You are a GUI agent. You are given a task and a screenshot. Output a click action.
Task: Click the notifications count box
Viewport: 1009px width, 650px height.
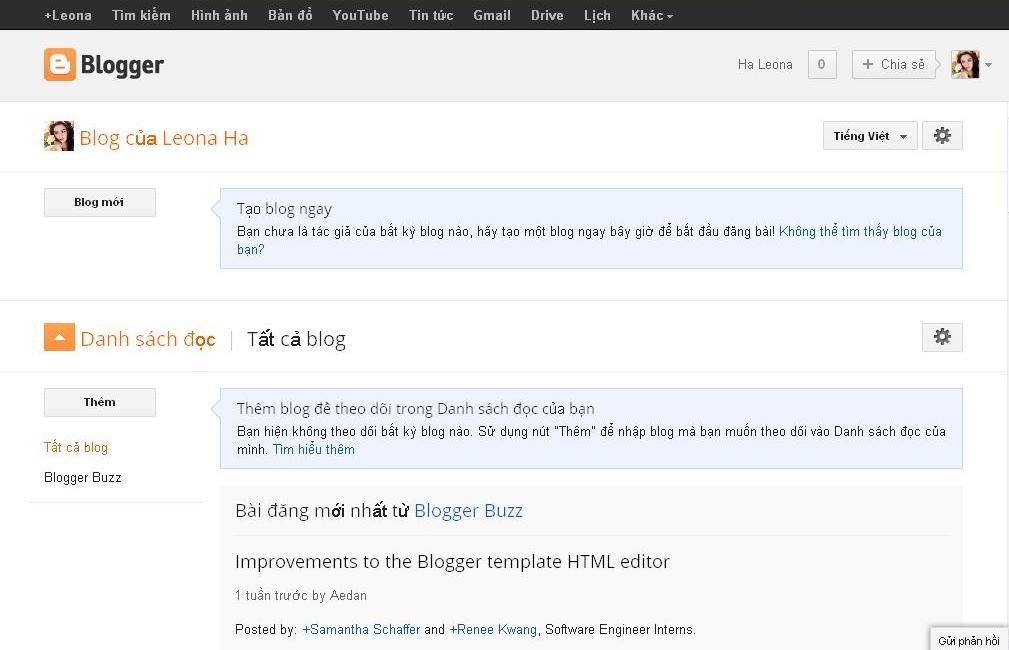pyautogui.click(x=821, y=65)
